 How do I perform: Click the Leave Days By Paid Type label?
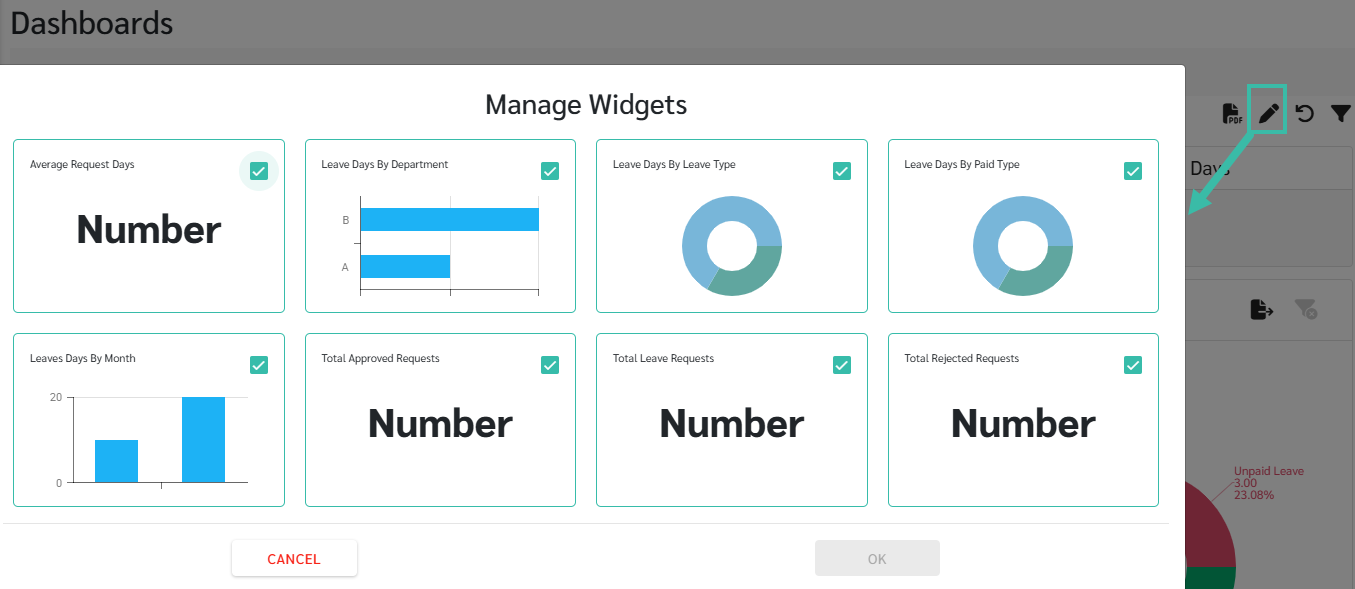pyautogui.click(x=962, y=164)
